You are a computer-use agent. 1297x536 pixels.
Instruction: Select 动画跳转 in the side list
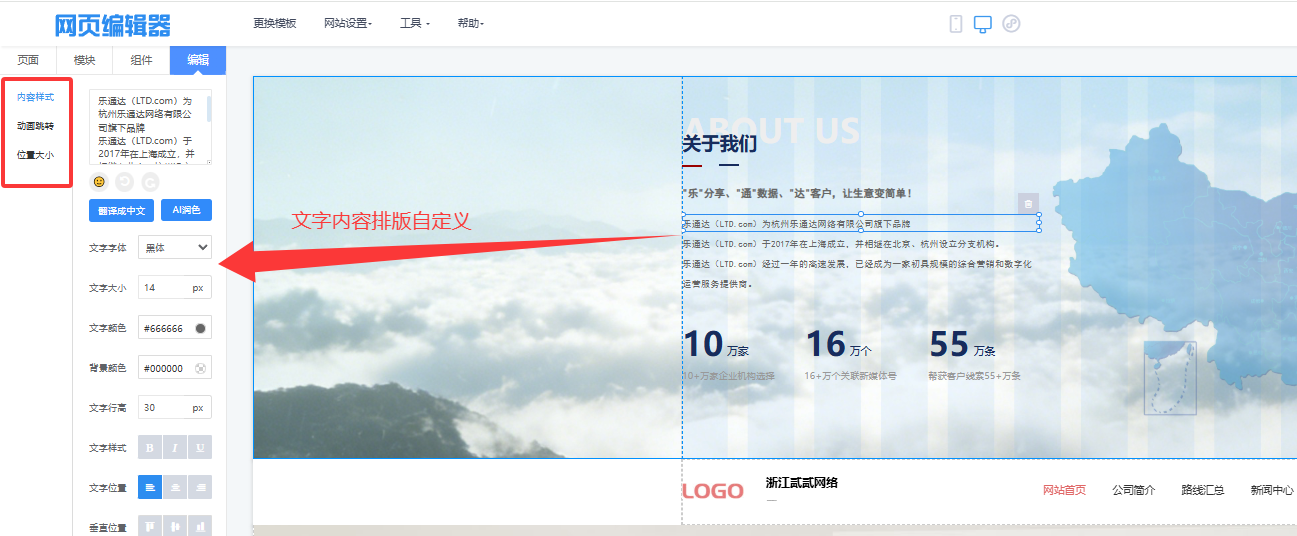click(36, 126)
